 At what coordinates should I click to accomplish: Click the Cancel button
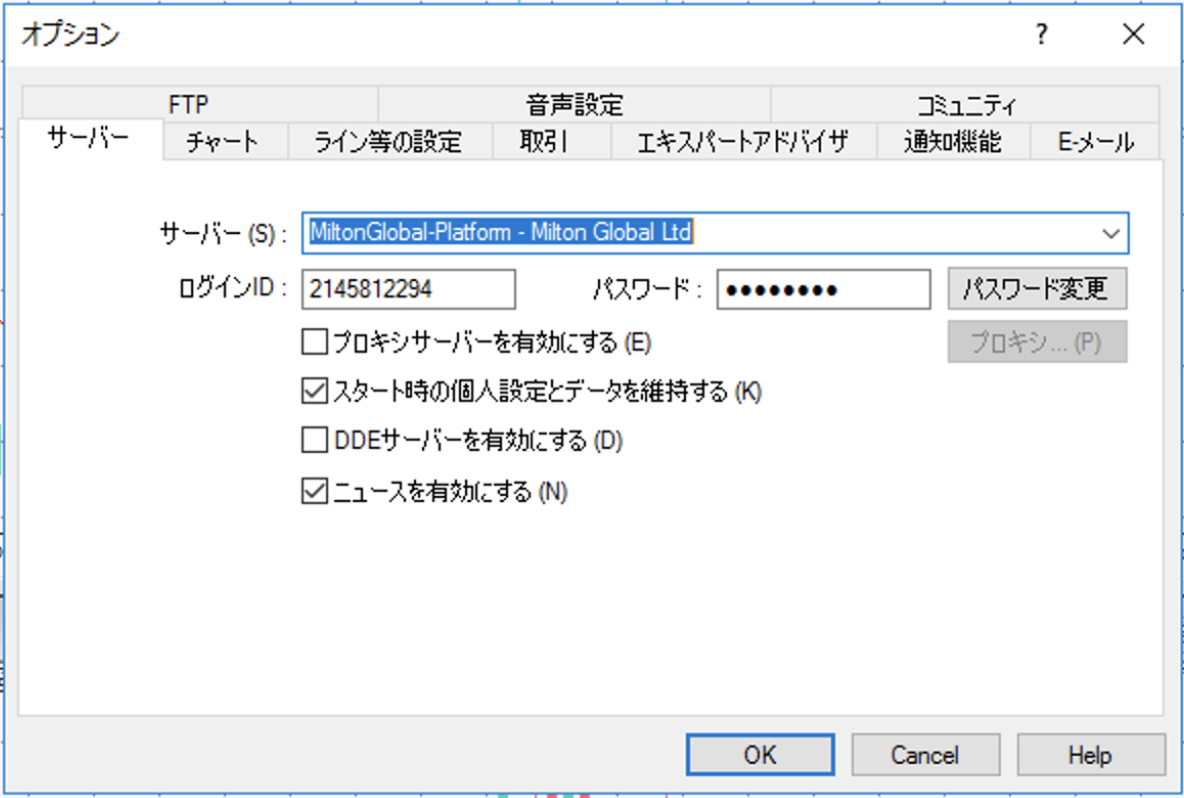(926, 754)
